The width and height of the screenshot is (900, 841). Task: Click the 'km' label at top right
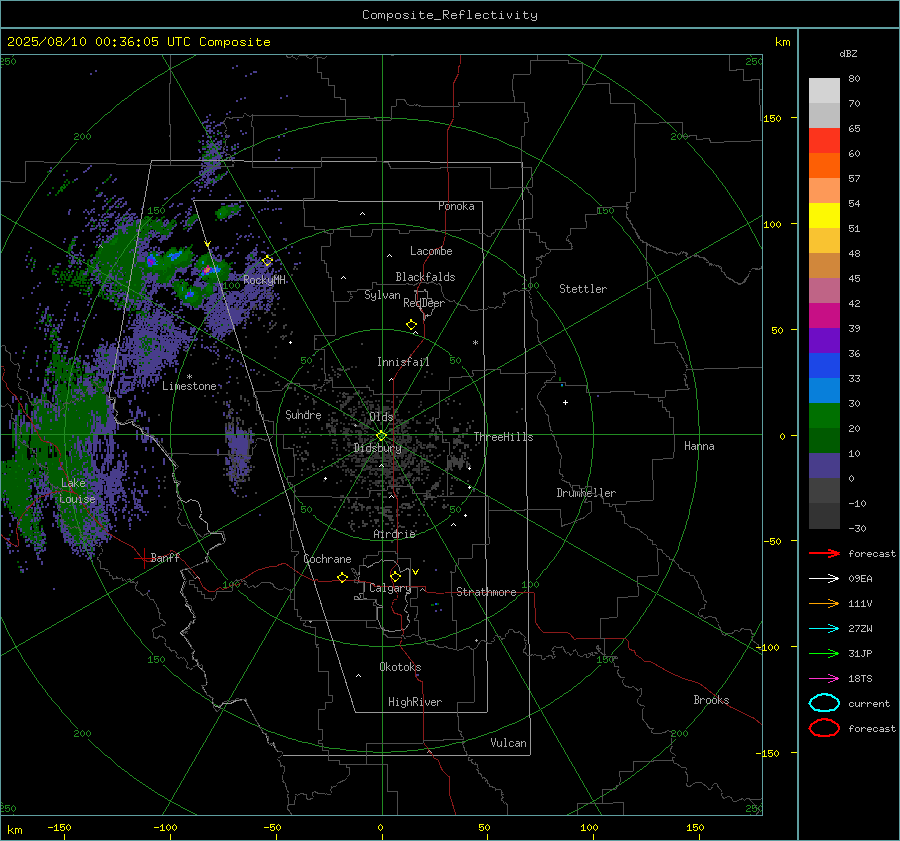tap(783, 42)
